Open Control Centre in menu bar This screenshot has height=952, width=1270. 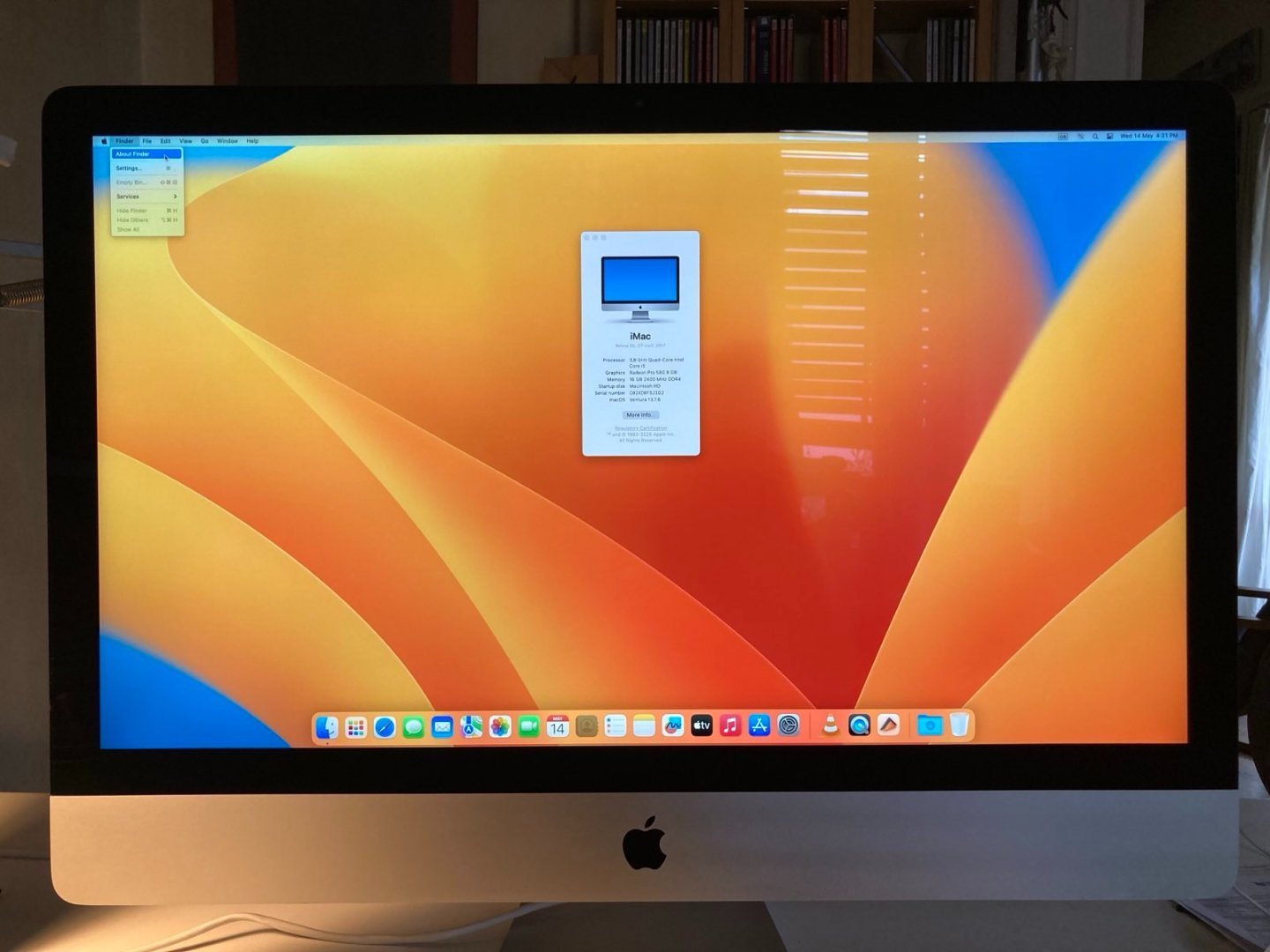click(x=1109, y=137)
